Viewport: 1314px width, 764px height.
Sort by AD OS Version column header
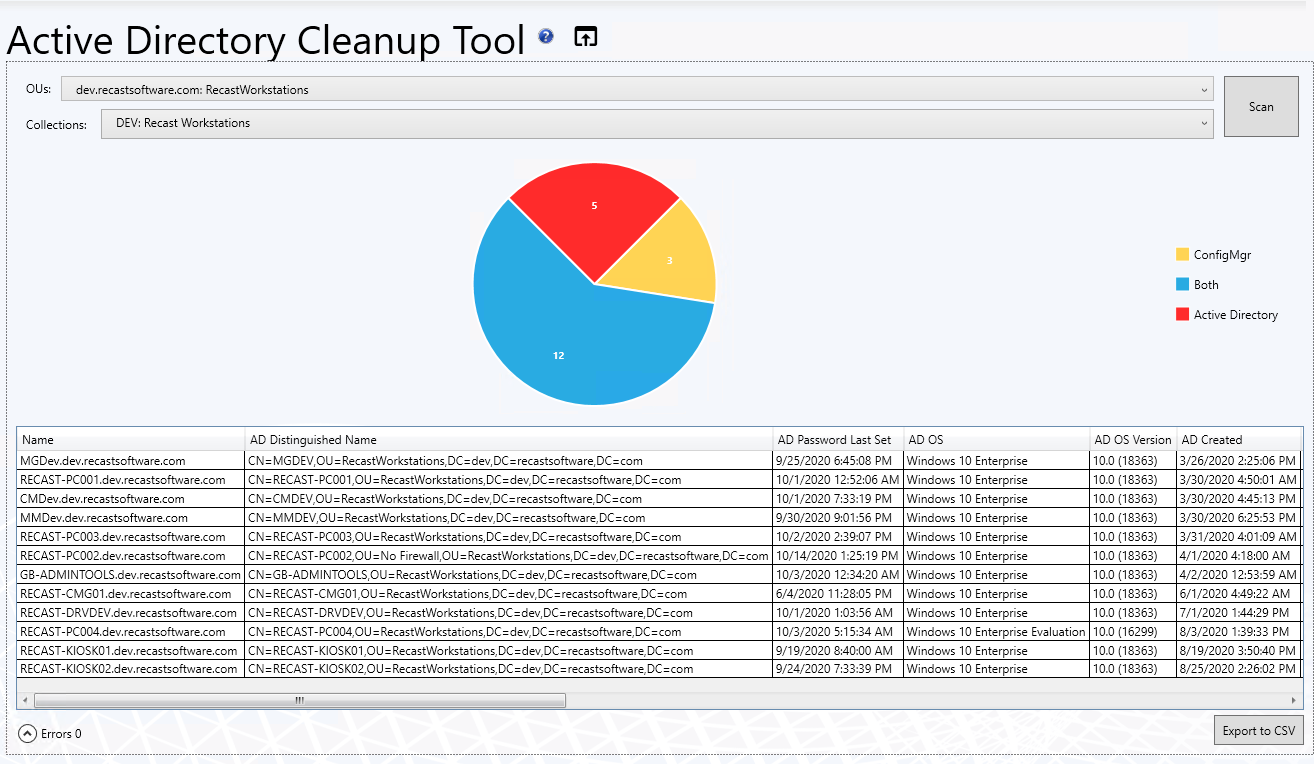coord(1133,440)
